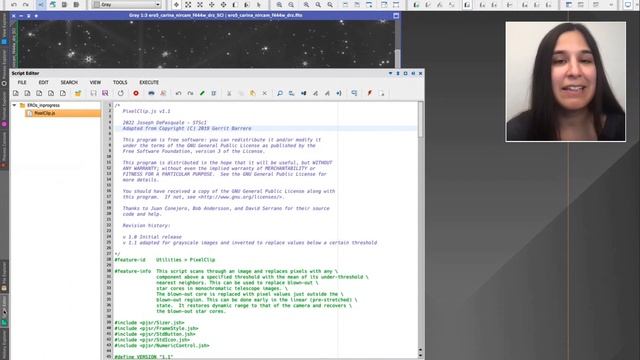Click the line "#feature-id Utilities > PixelClip"
Image resolution: width=640 pixels, height=360 pixels.
164,260
